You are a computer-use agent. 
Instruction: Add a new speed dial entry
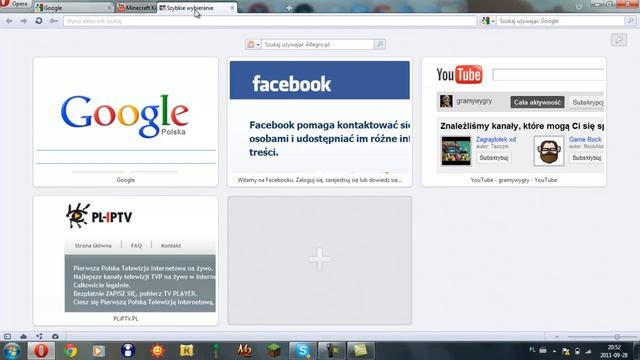point(320,260)
